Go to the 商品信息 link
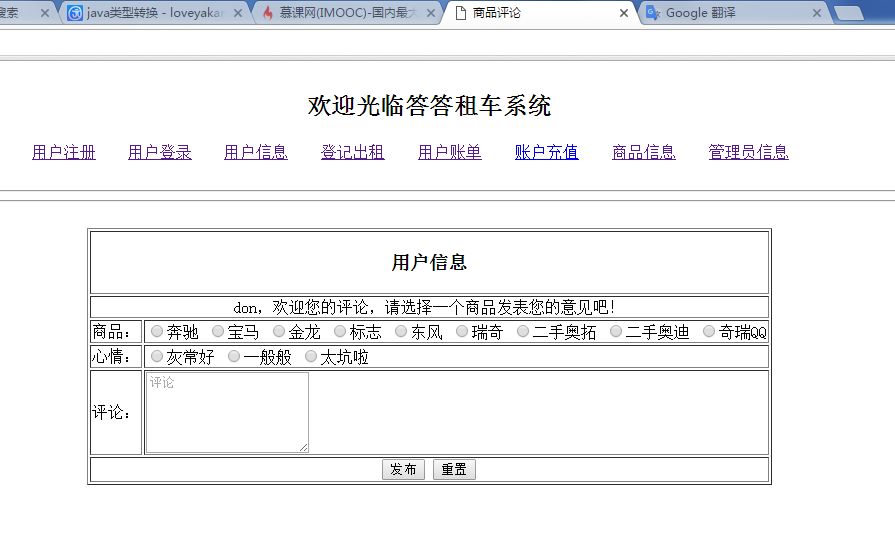 (644, 152)
